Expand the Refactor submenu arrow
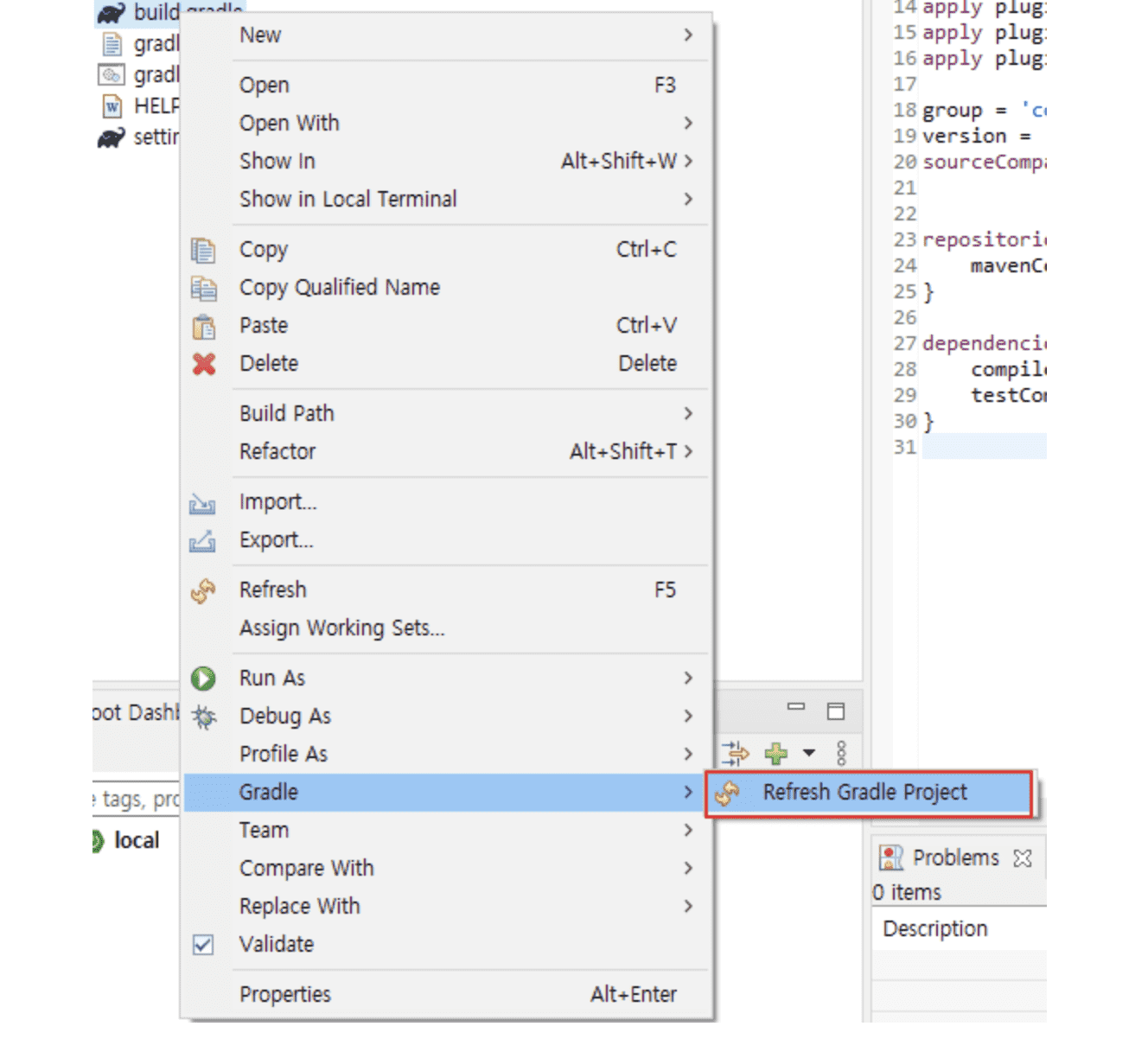1148x1039 pixels. pyautogui.click(x=688, y=452)
